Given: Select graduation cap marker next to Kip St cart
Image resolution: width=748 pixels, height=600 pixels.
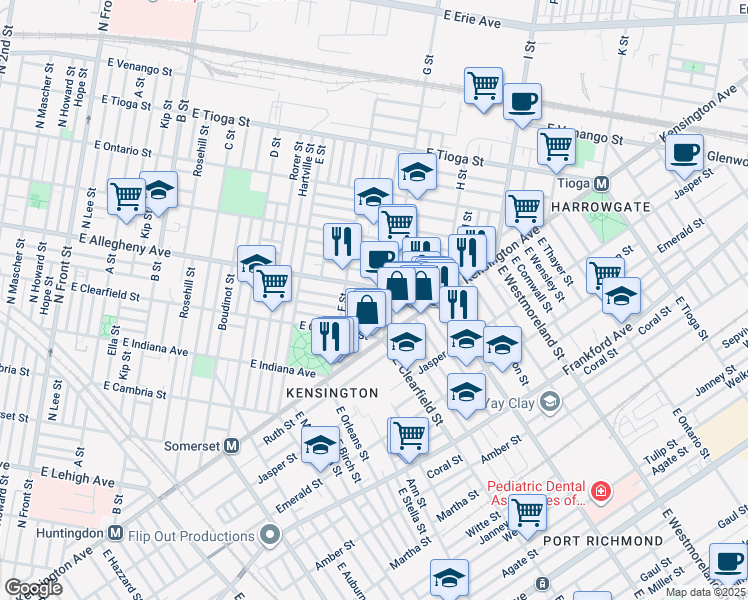Looking at the screenshot, I should pos(161,191).
